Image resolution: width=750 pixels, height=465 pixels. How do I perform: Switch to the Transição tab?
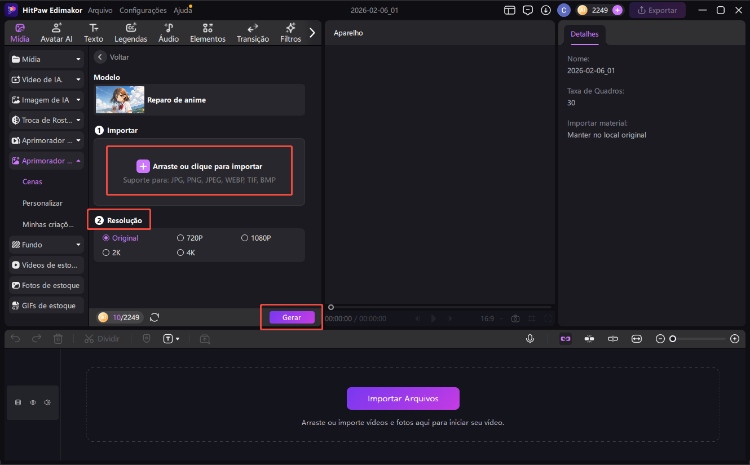(x=252, y=32)
